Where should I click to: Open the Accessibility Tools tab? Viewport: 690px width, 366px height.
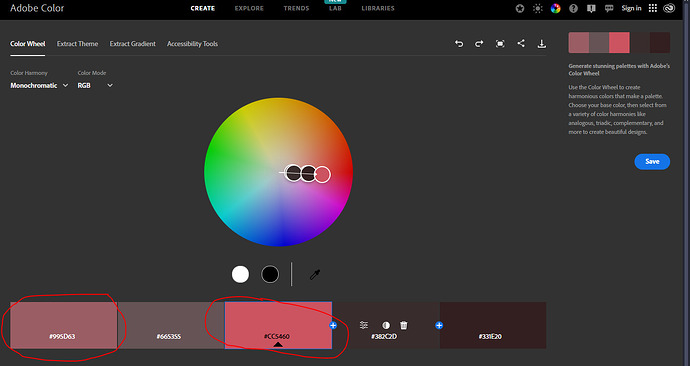click(x=192, y=44)
